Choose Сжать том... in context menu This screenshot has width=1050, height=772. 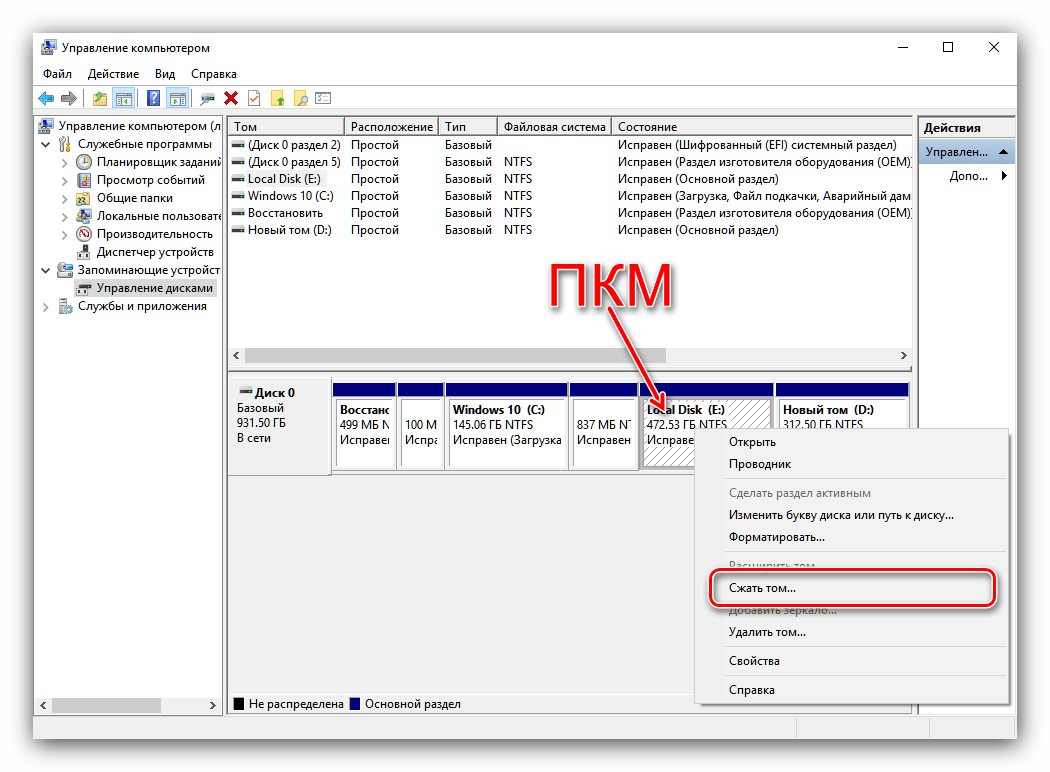pos(762,589)
